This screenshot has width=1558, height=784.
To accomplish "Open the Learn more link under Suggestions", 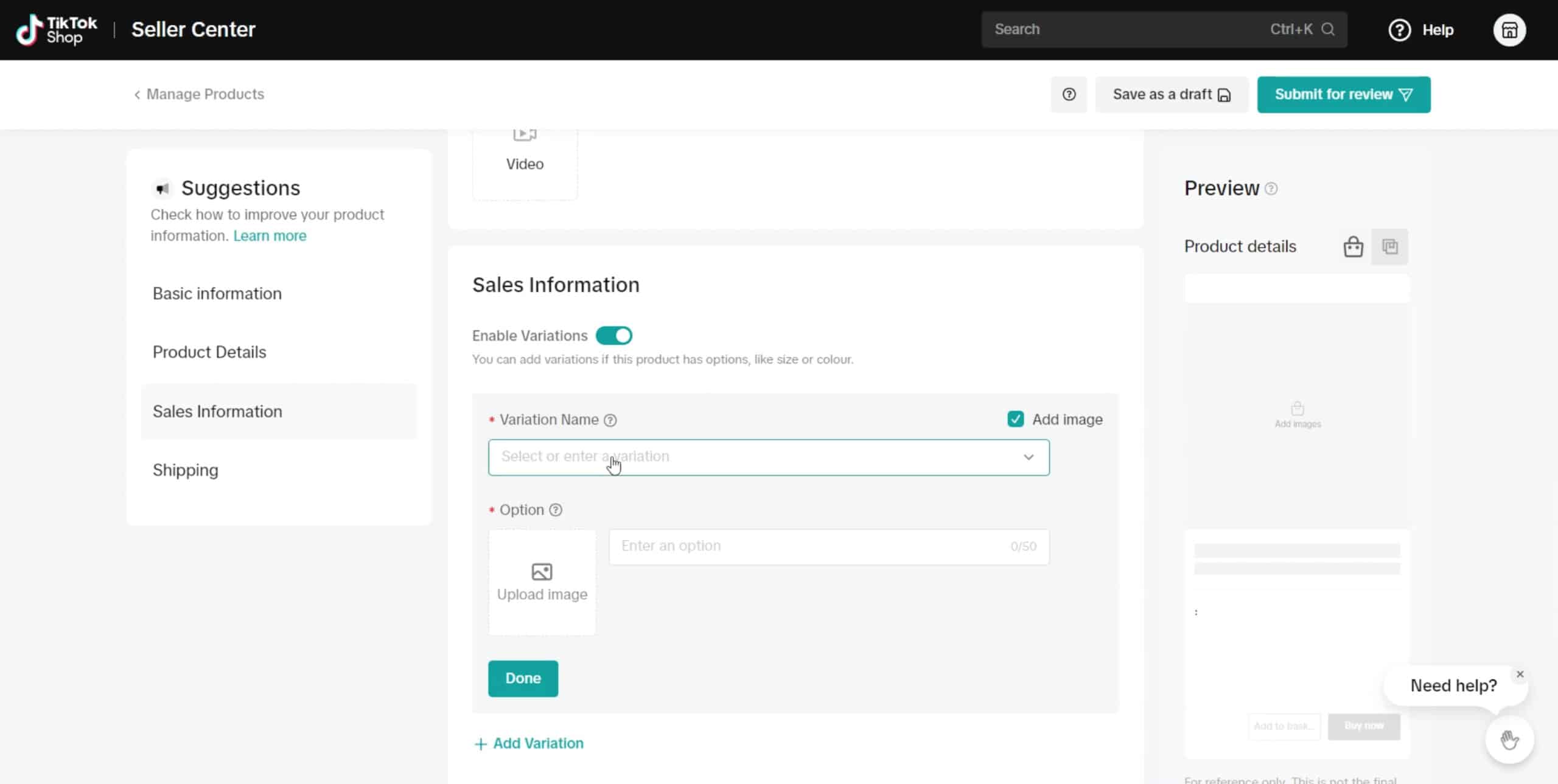I will pyautogui.click(x=270, y=235).
